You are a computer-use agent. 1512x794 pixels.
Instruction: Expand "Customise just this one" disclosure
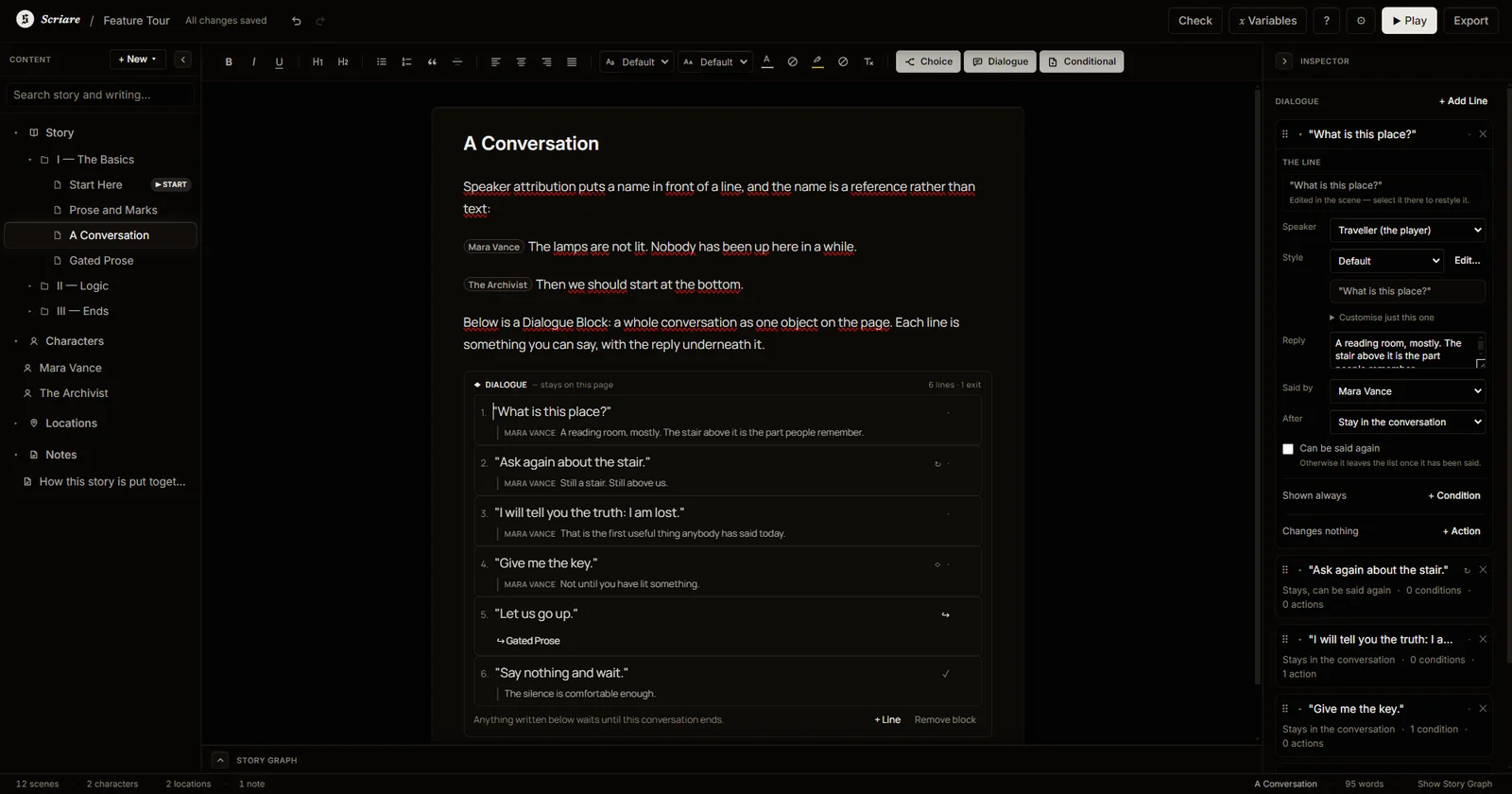pos(1382,318)
